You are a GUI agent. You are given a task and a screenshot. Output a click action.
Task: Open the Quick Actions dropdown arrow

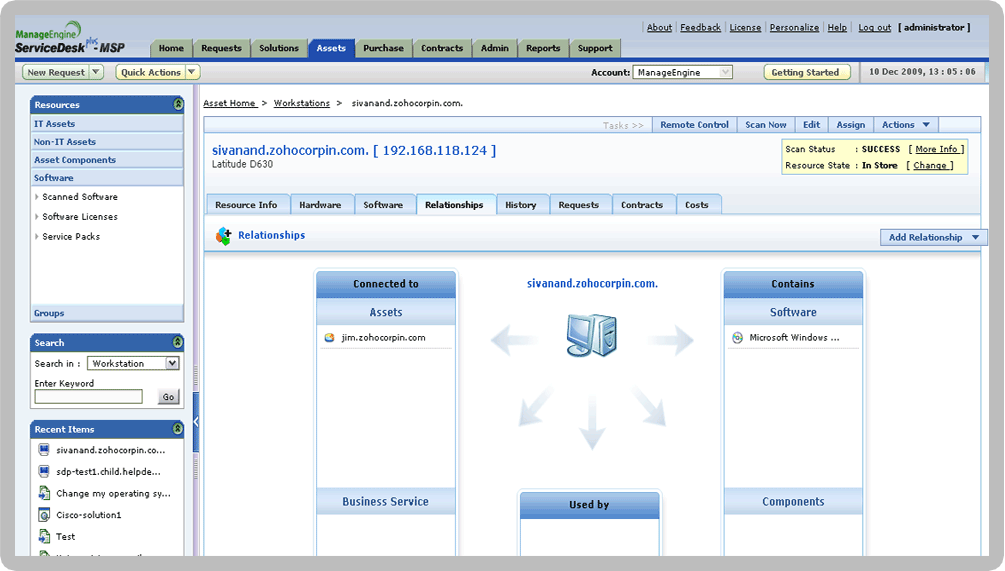(192, 72)
